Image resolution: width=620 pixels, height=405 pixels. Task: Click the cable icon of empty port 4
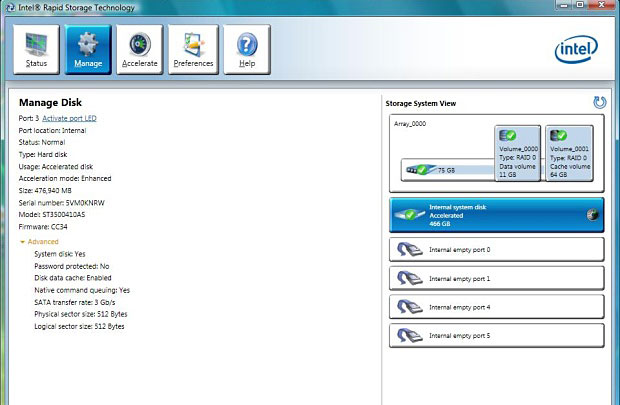410,307
